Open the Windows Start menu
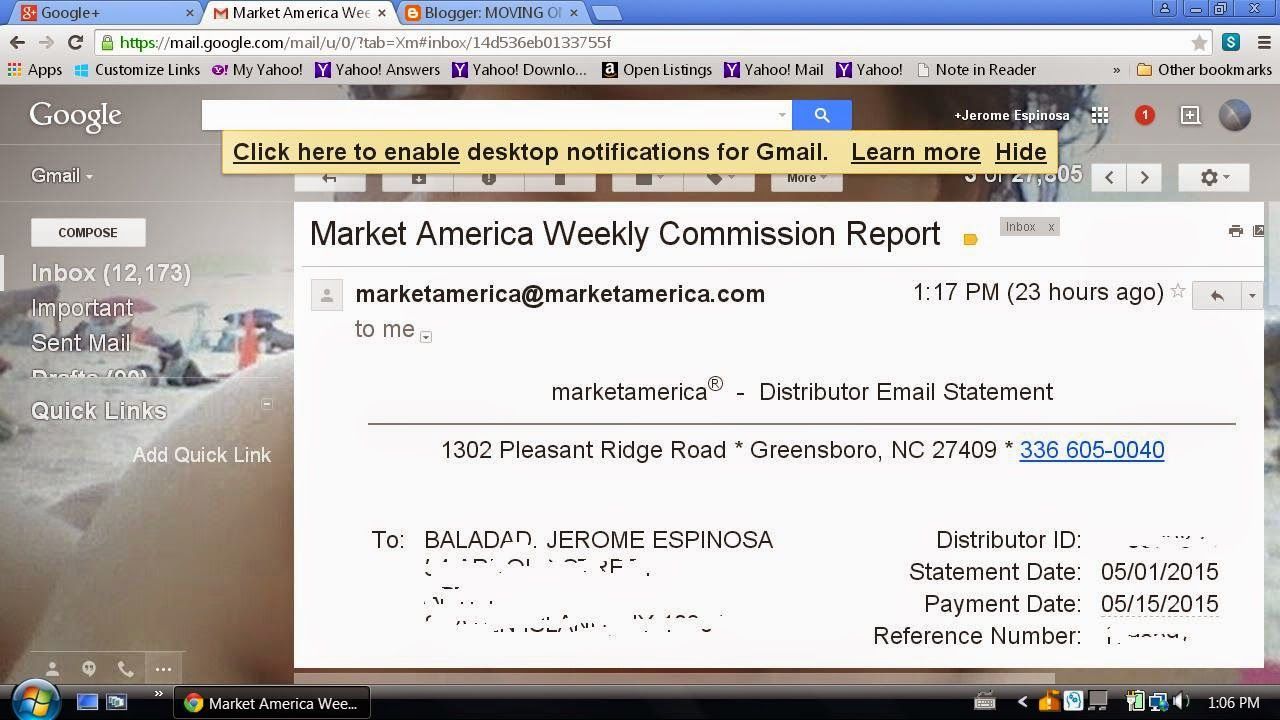The height and width of the screenshot is (720, 1280). (35, 700)
